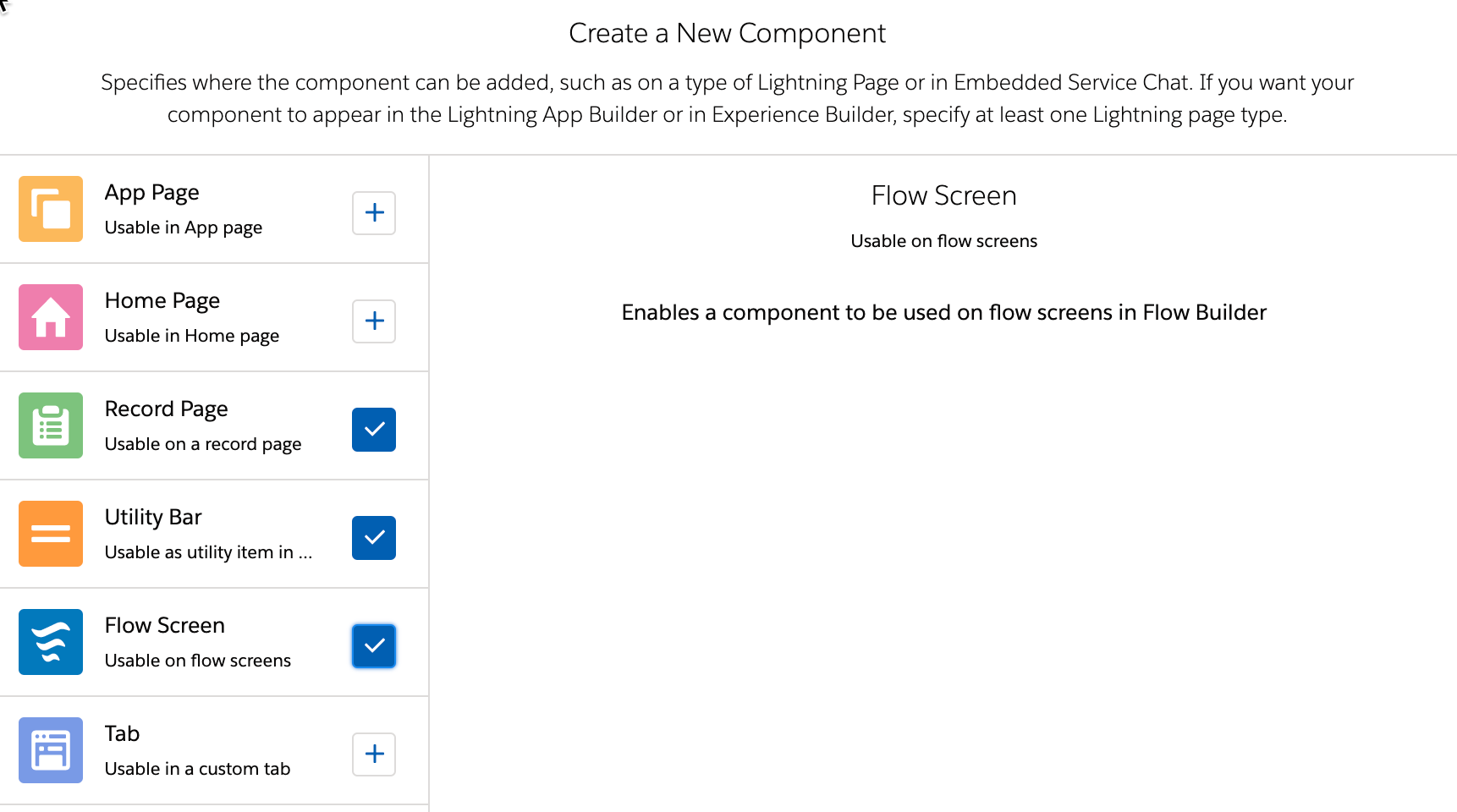Viewport: 1457px width, 812px height.
Task: Click the Tab component icon
Action: pos(50,749)
